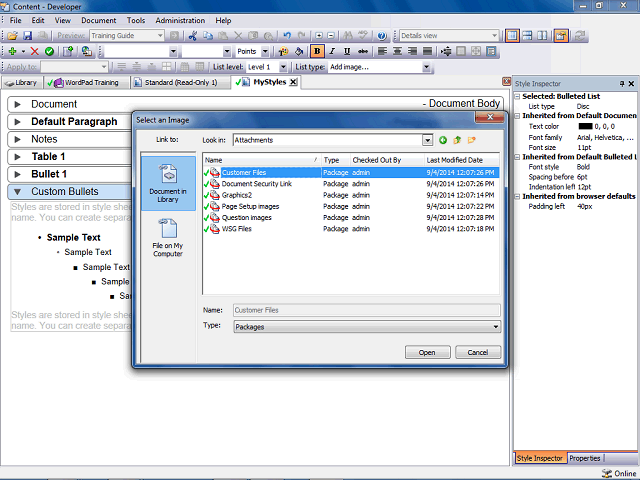Image resolution: width=640 pixels, height=480 pixels.
Task: Switch to the Properties tab
Action: tap(584, 458)
